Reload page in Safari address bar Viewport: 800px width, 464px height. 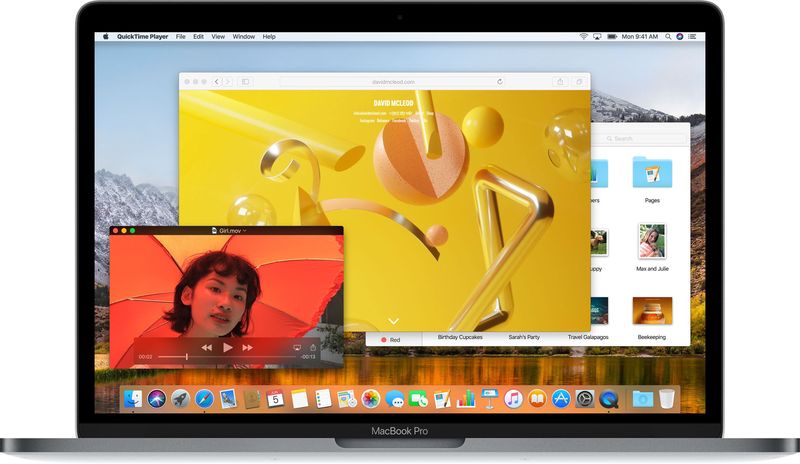tap(500, 82)
